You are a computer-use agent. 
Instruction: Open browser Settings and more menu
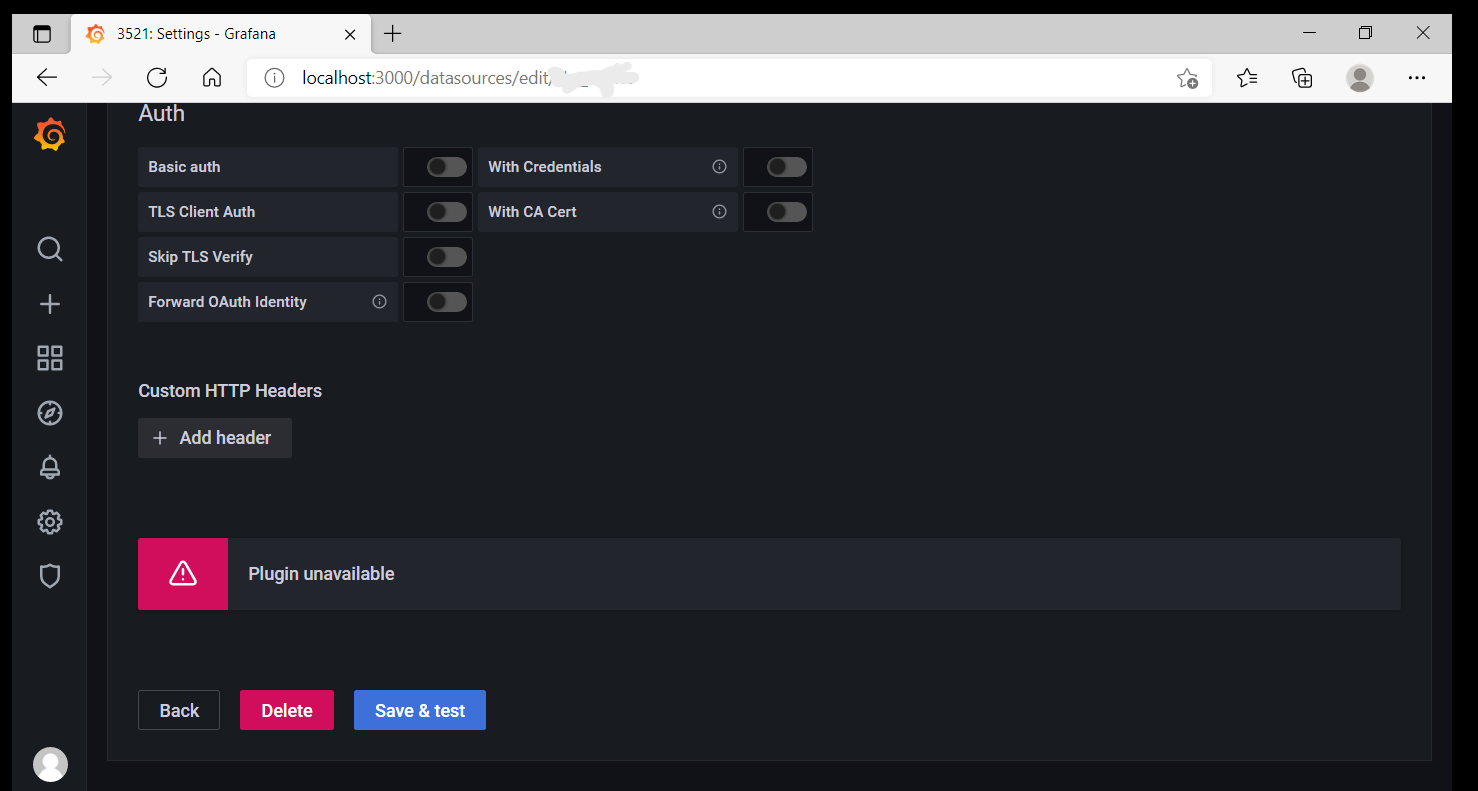pos(1416,78)
